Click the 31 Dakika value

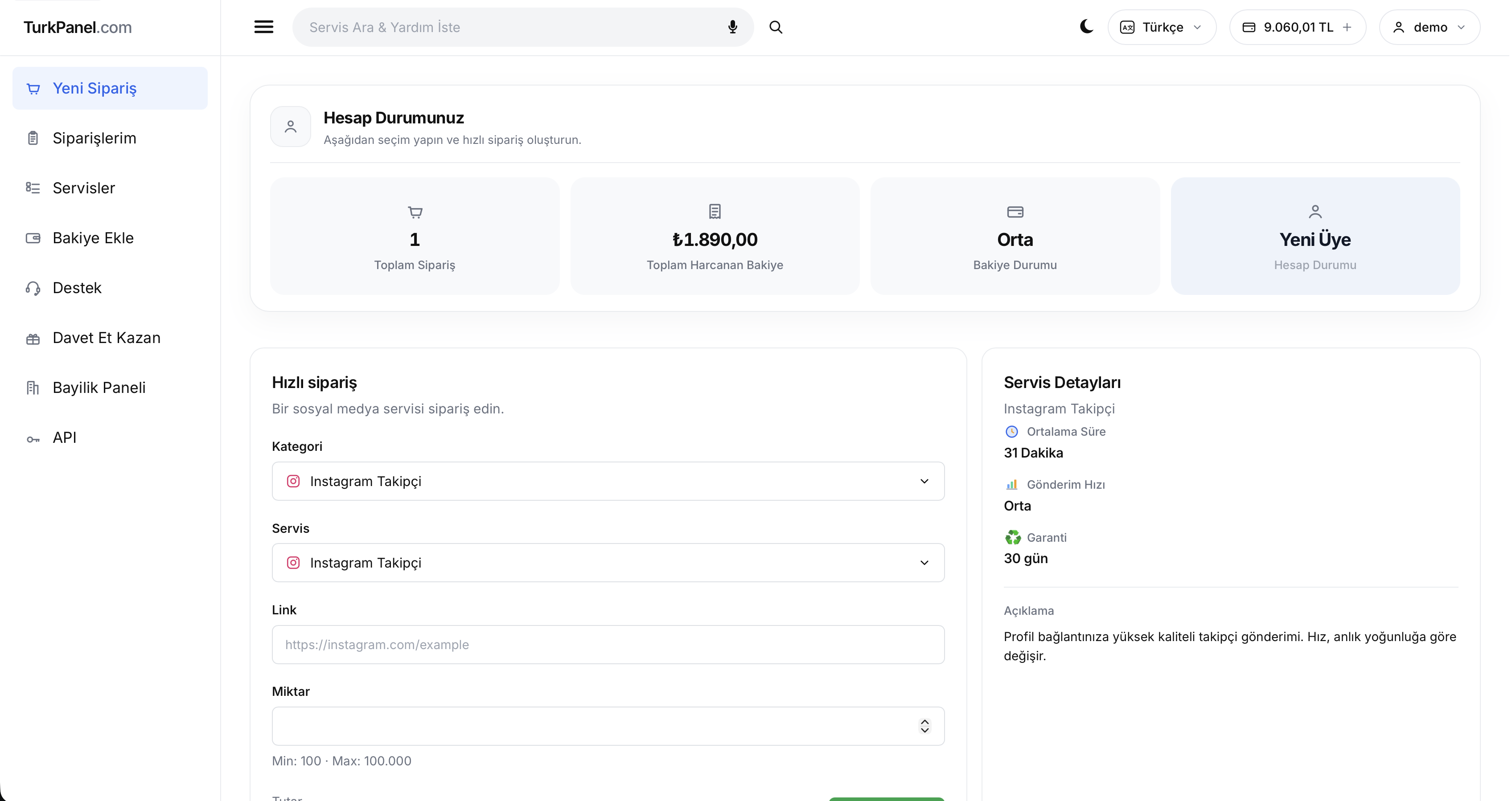(x=1033, y=453)
